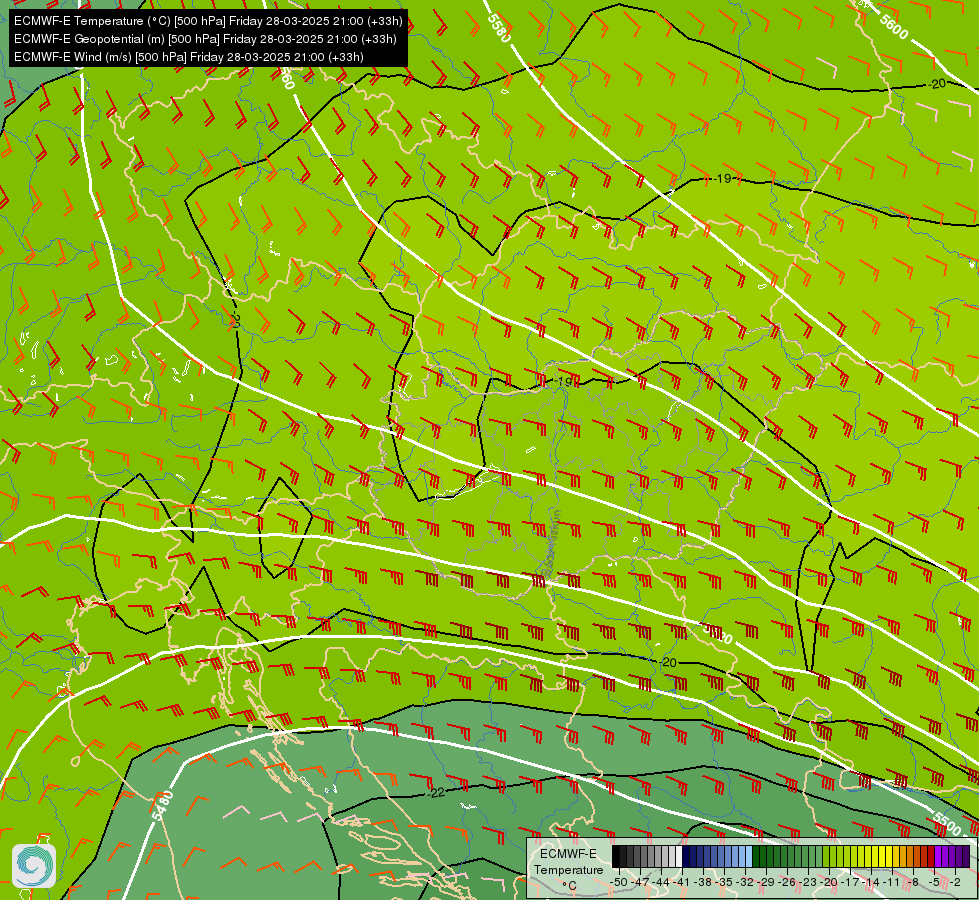Image resolution: width=979 pixels, height=900 pixels.
Task: Click the -50 legend label
Action: coord(619,882)
